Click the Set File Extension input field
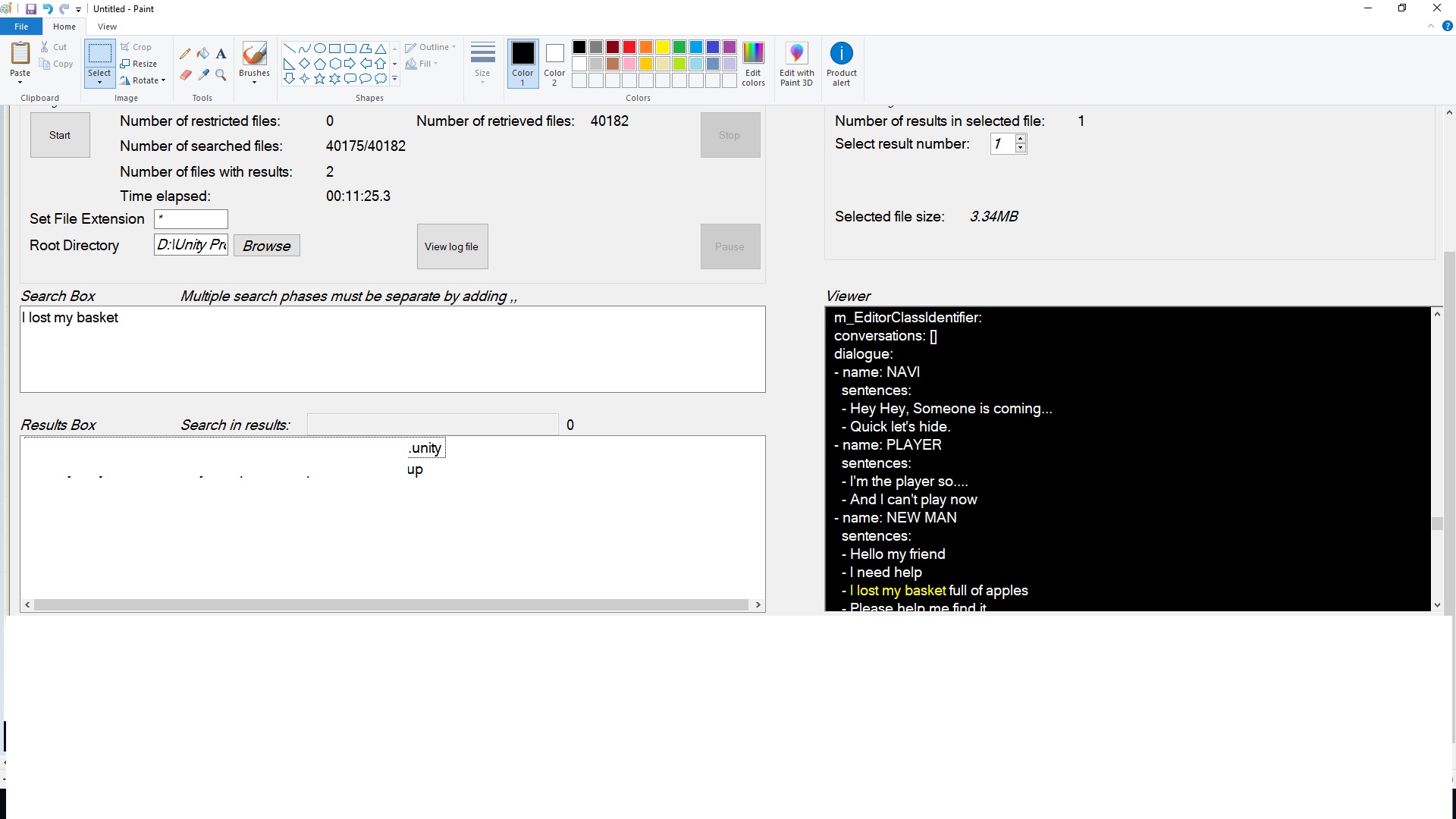 coord(190,218)
